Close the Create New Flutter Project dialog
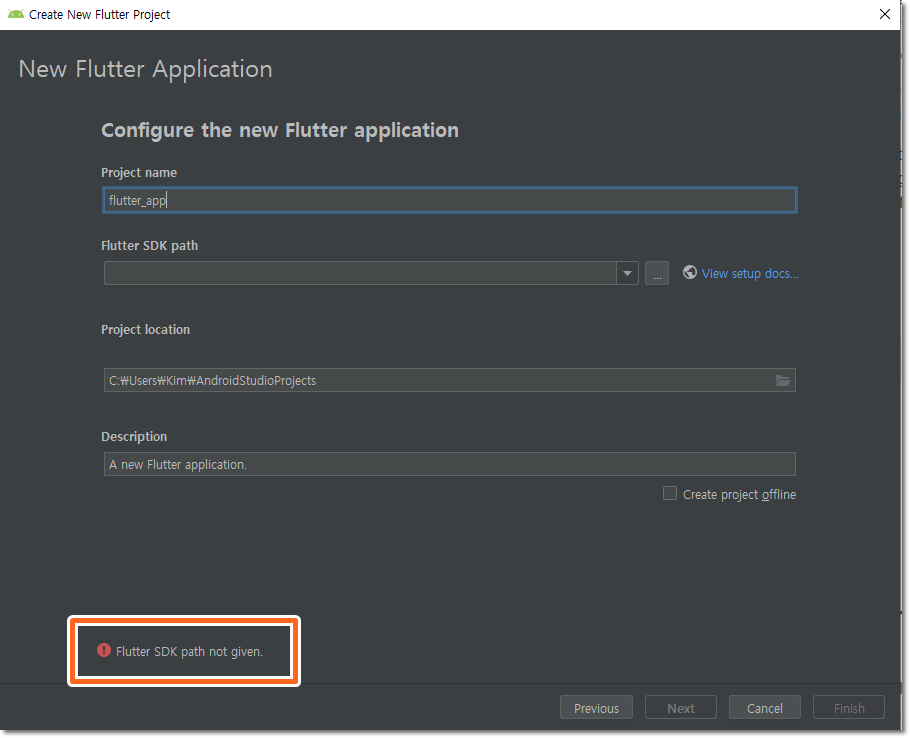The width and height of the screenshot is (910, 738). point(884,14)
